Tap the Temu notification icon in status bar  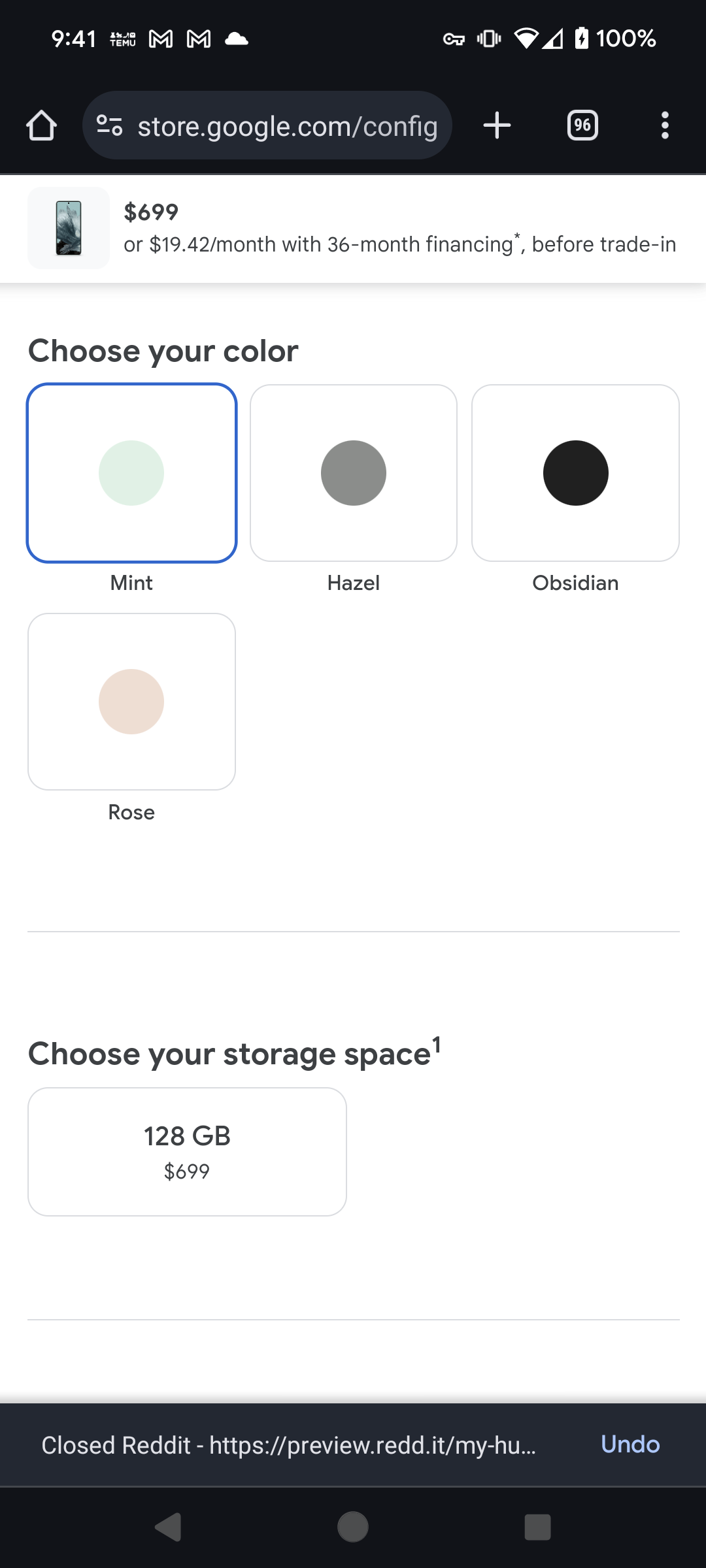[x=123, y=39]
